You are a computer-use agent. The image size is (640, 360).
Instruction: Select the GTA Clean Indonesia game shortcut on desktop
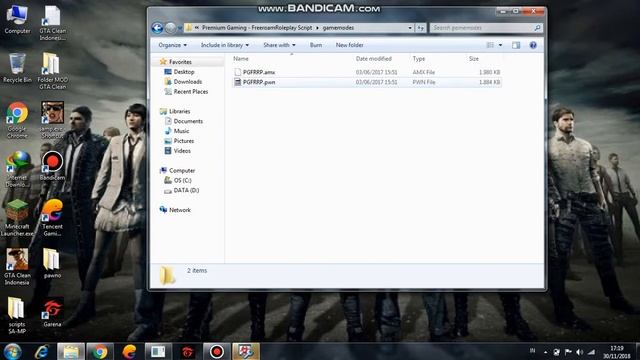point(17,267)
